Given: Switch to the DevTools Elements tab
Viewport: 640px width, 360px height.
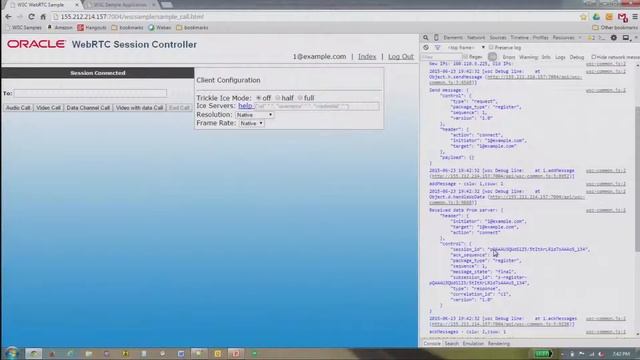Looking at the screenshot, I should (453, 38).
